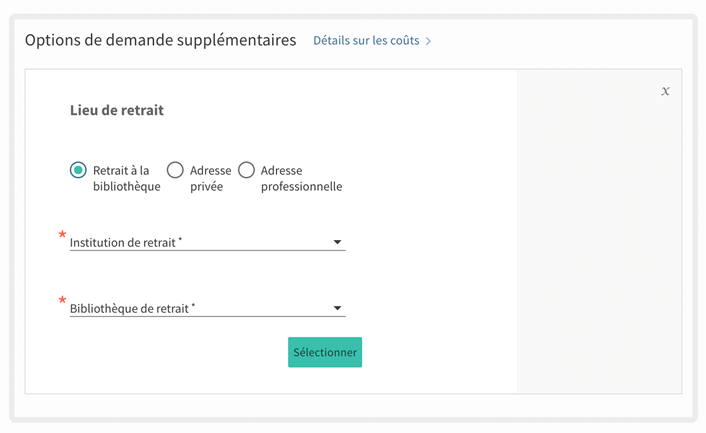Click the chevron after Détails sur les coûts
The image size is (706, 433).
429,42
